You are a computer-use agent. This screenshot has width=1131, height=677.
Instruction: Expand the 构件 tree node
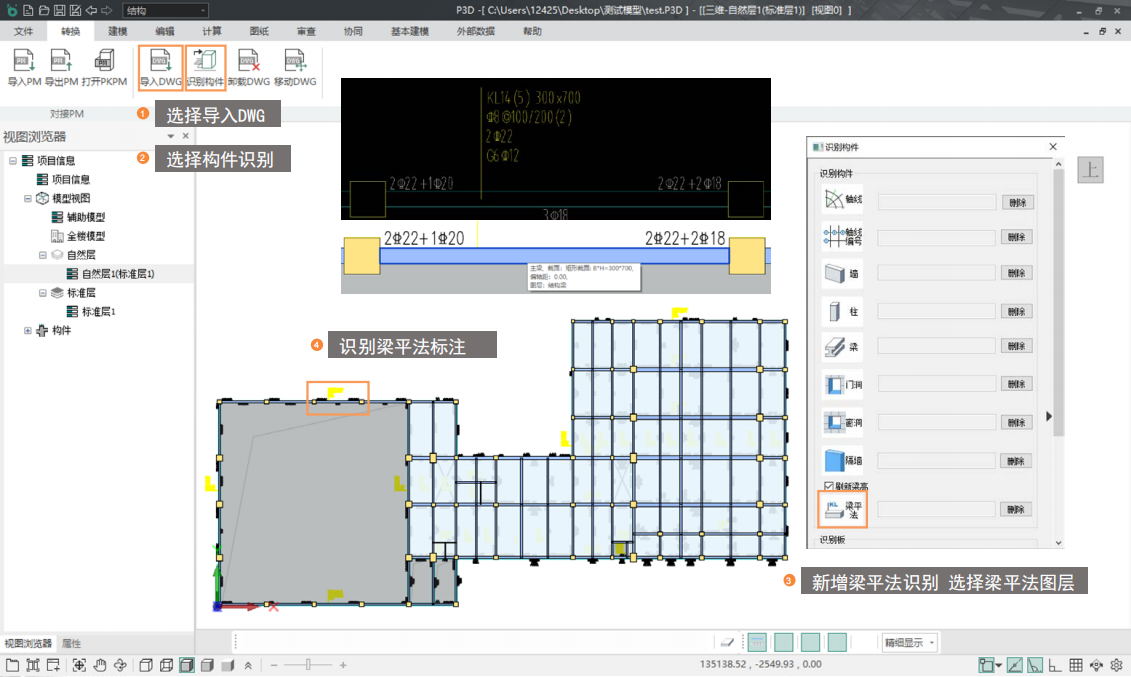pyautogui.click(x=29, y=331)
